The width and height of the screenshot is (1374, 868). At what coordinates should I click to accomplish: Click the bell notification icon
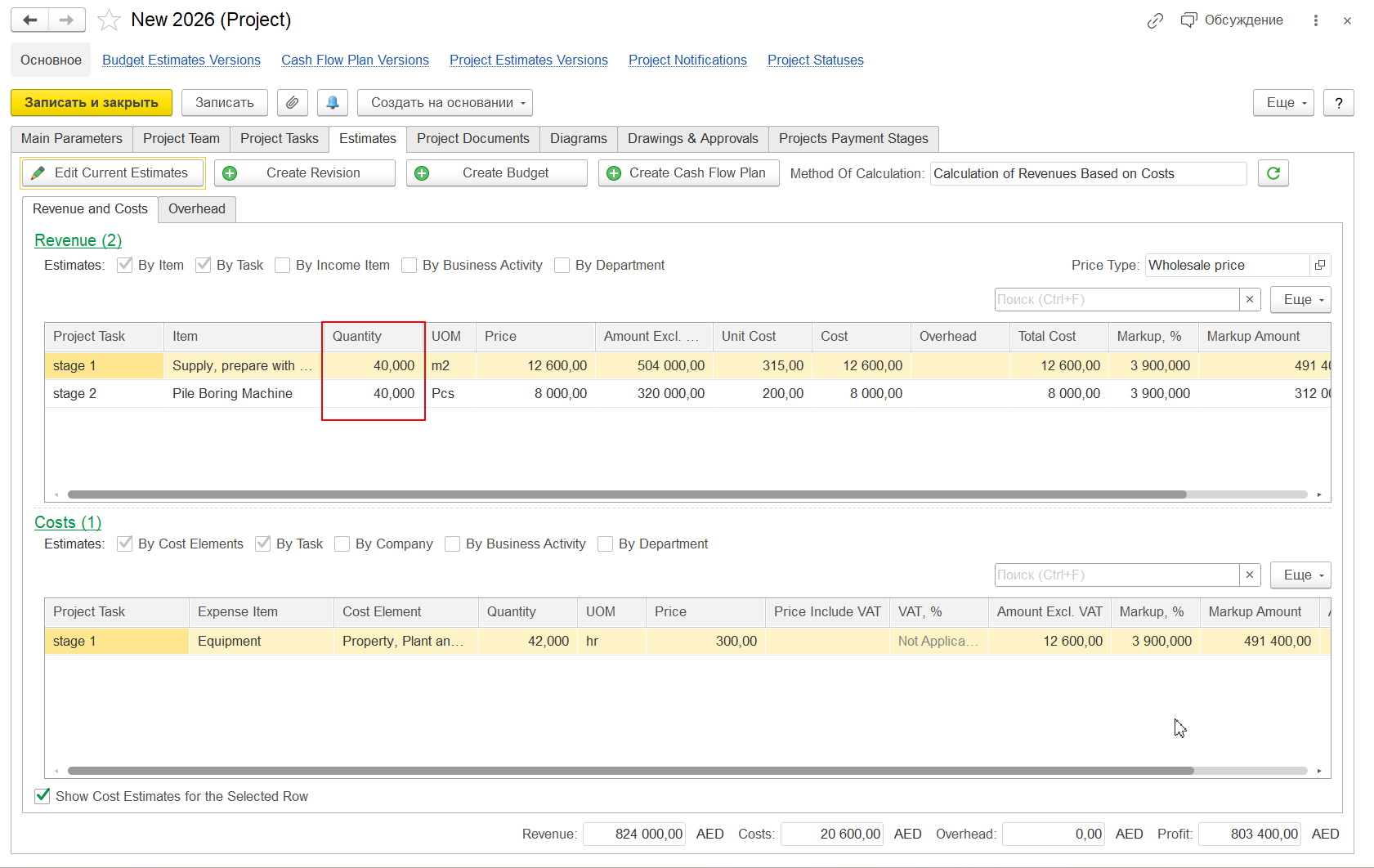click(x=333, y=103)
